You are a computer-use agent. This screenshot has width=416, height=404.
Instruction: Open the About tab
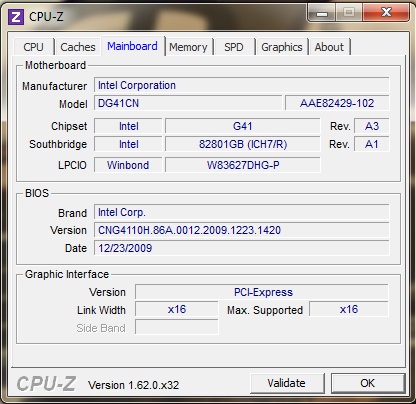(329, 47)
